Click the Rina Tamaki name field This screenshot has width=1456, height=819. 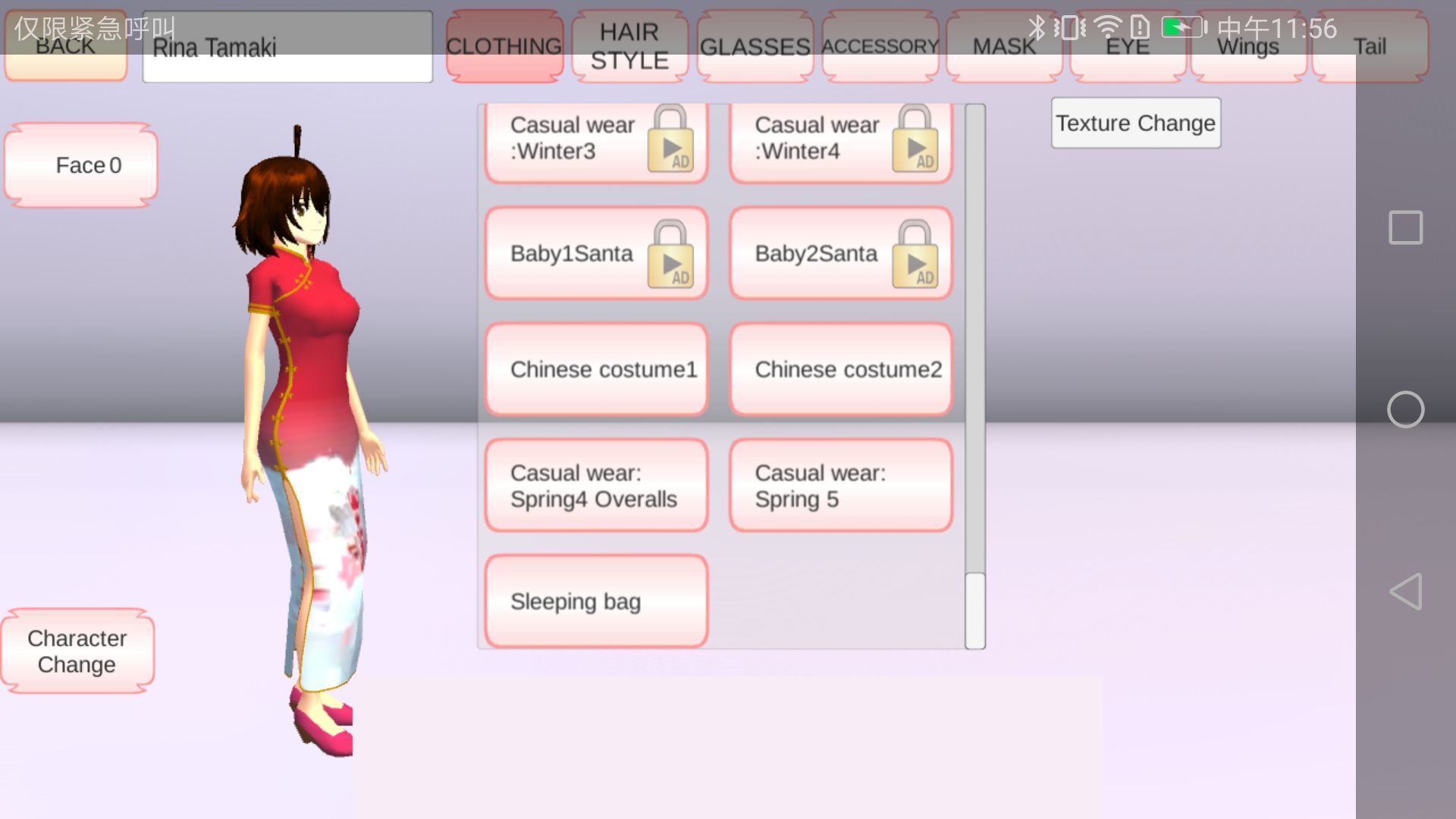tap(287, 48)
